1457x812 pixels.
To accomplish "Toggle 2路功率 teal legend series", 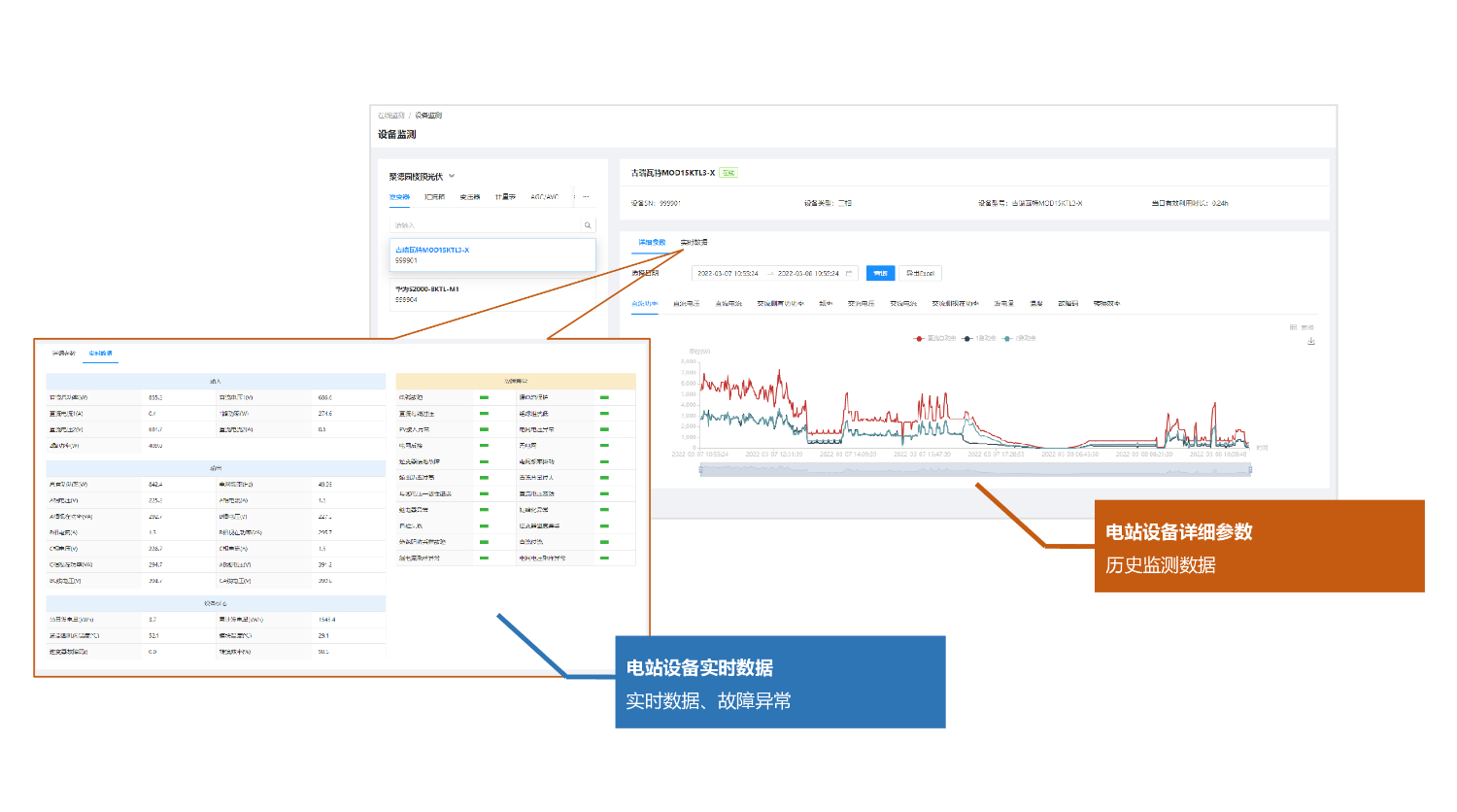I will tap(1019, 338).
